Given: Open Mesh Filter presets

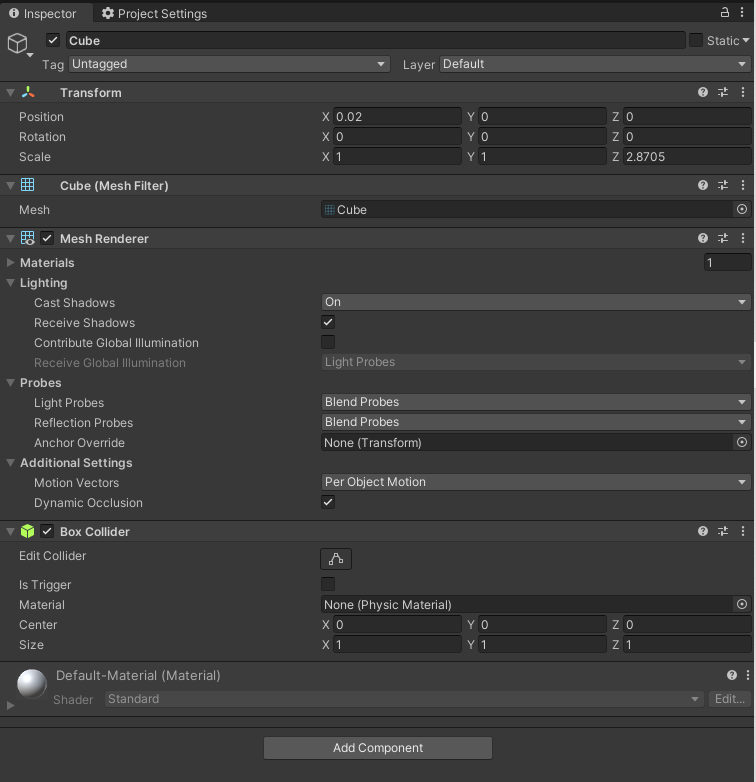Looking at the screenshot, I should tap(723, 185).
